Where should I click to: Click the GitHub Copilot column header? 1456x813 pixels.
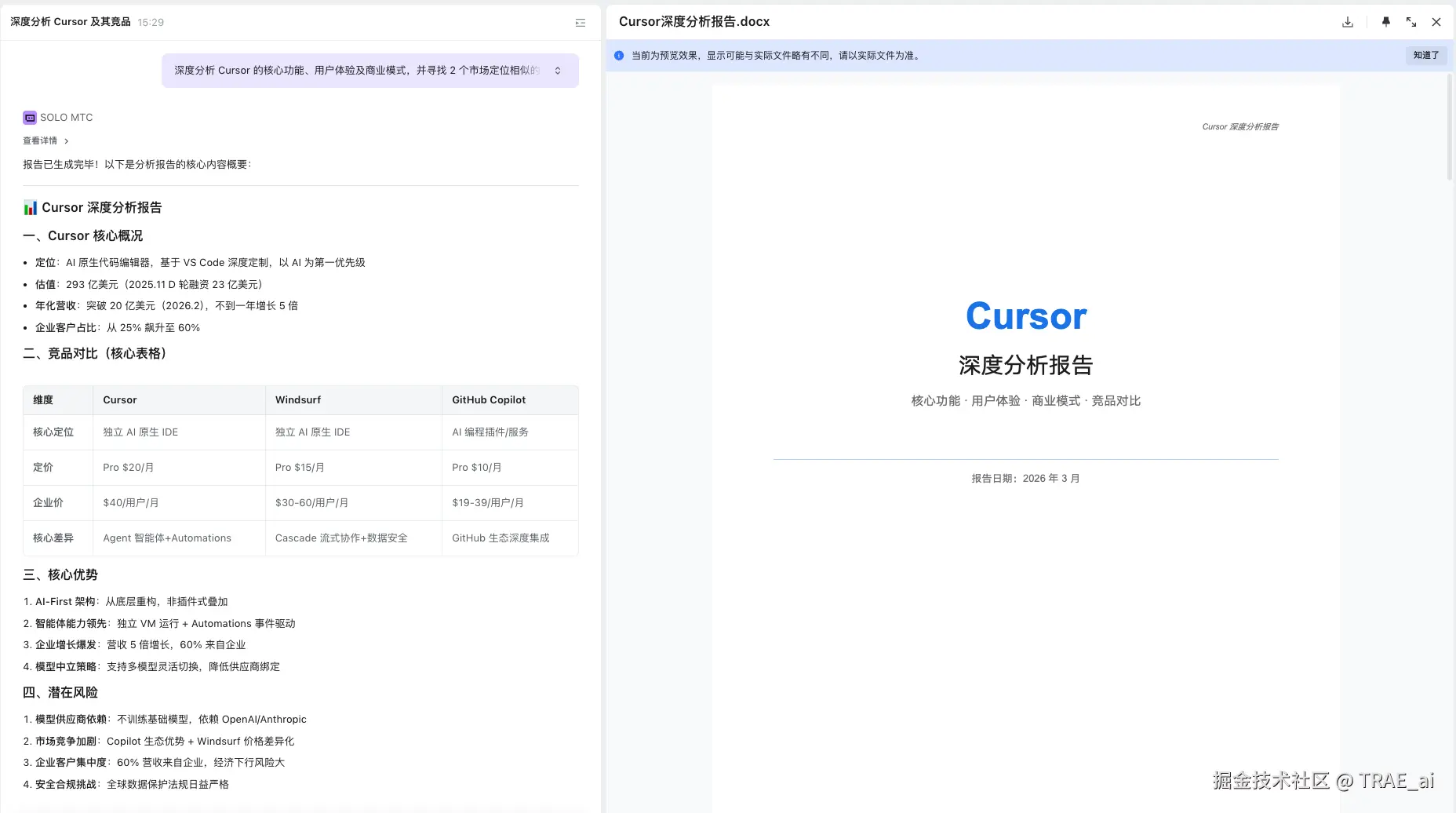pos(489,400)
